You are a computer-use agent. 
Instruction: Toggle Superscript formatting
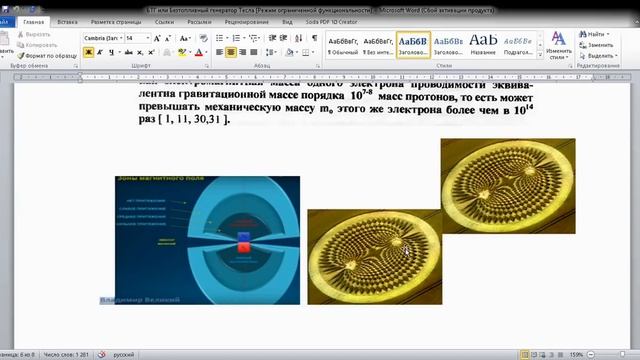pyautogui.click(x=151, y=52)
